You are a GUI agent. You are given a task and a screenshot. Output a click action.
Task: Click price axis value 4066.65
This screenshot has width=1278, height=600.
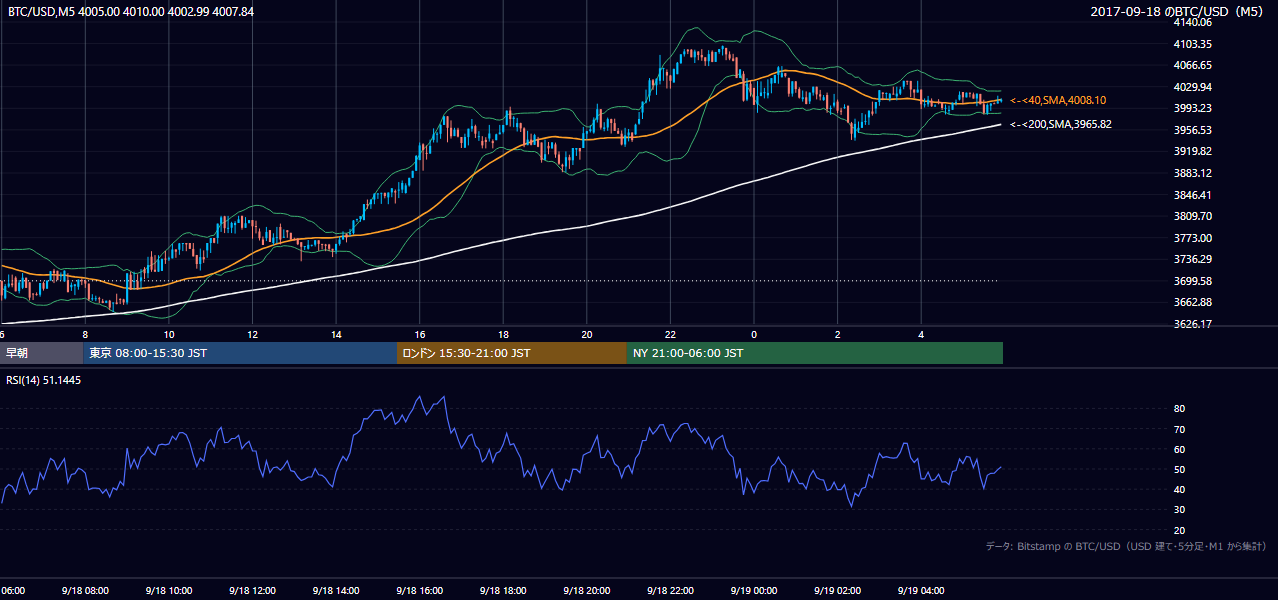tap(1193, 65)
